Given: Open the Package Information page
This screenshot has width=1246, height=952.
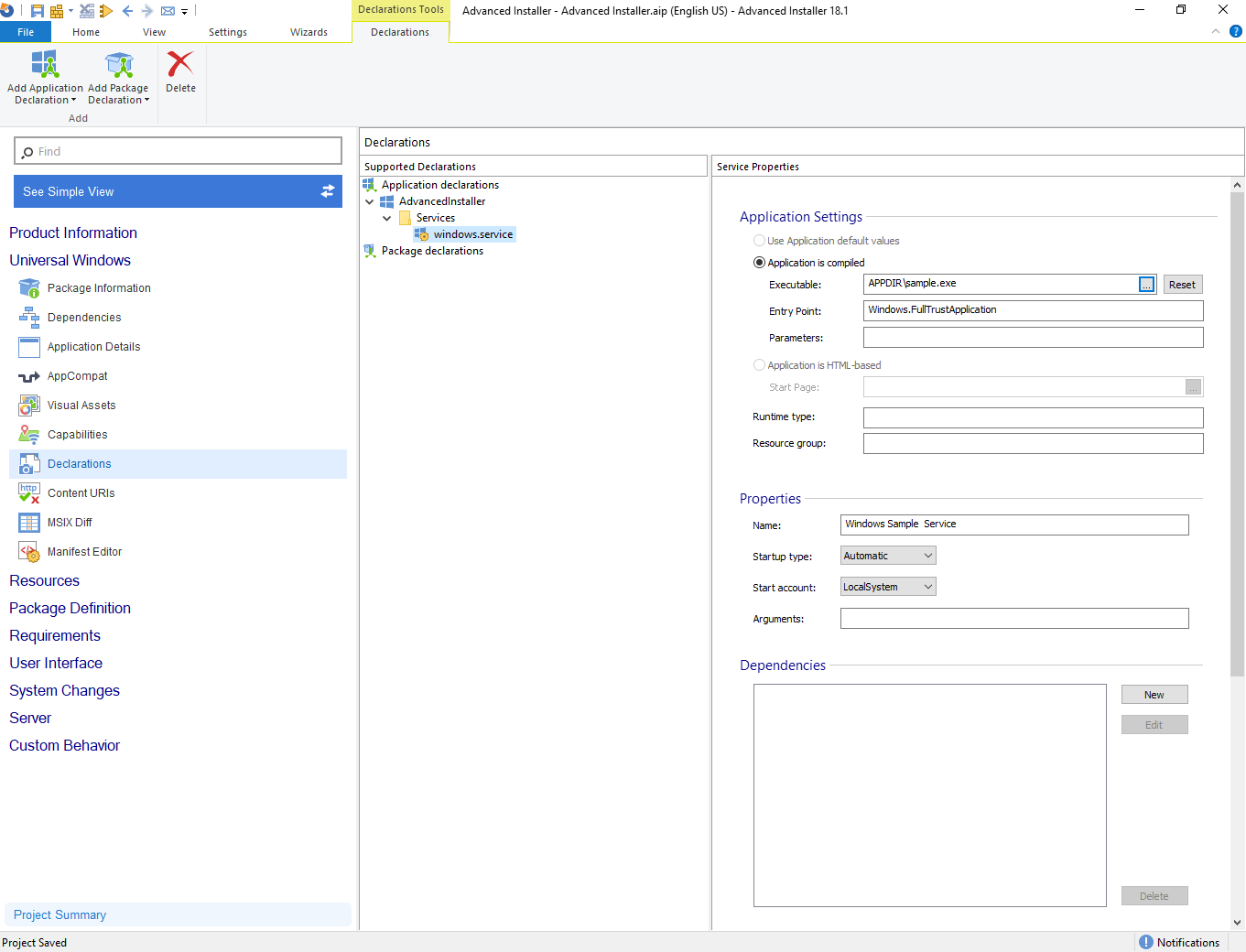Looking at the screenshot, I should tap(99, 287).
